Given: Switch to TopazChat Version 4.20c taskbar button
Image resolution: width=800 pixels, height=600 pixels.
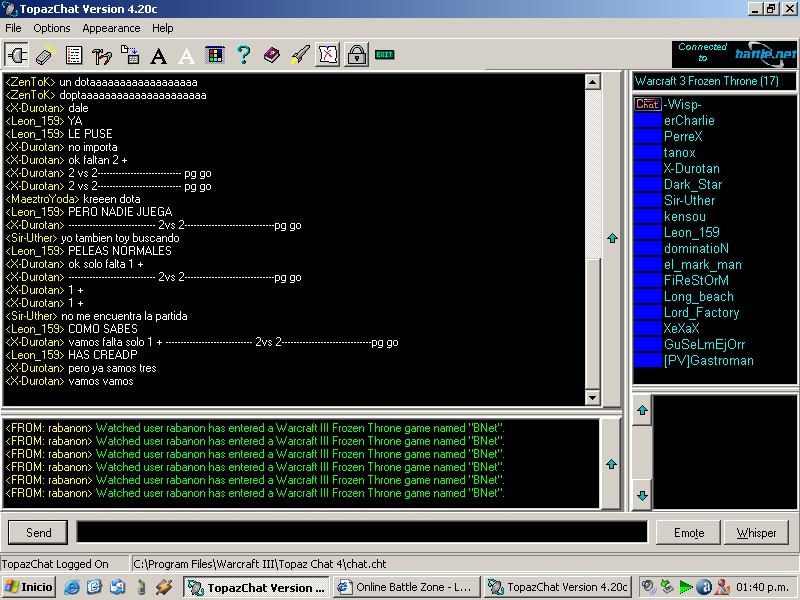Looking at the screenshot, I should tap(559, 587).
